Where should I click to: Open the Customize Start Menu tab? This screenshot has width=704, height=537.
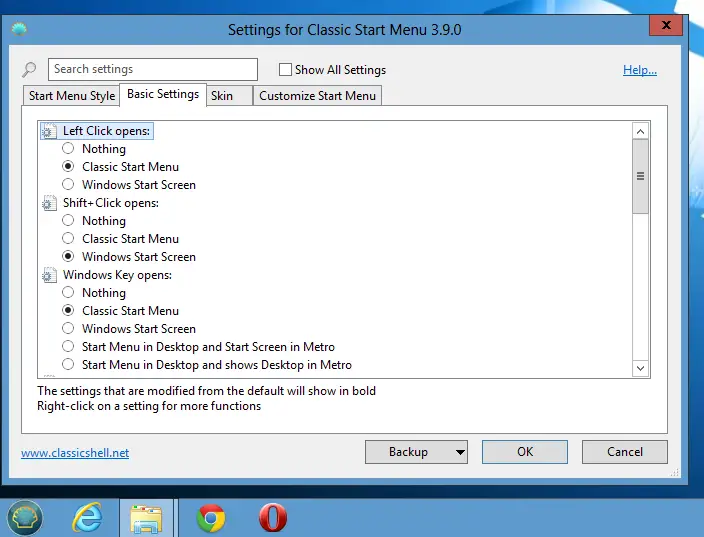(317, 96)
